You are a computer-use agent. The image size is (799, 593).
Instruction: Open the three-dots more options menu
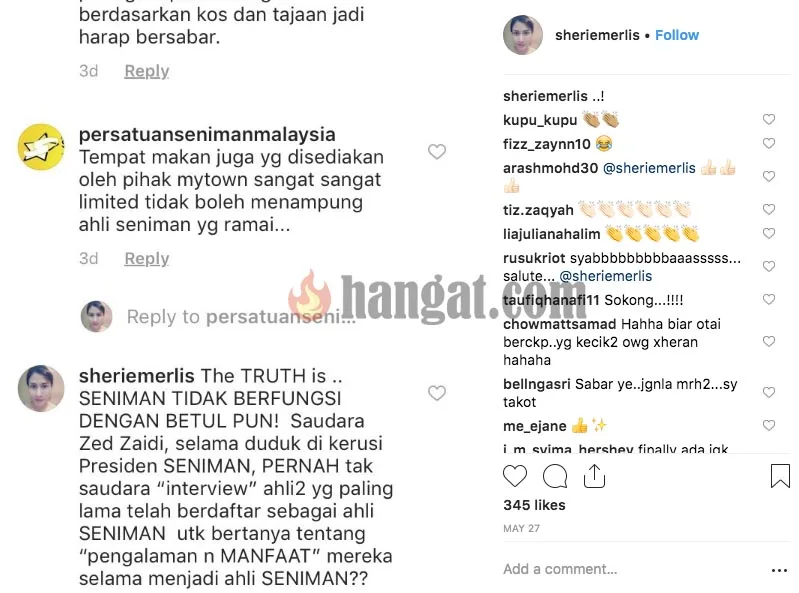[x=780, y=571]
